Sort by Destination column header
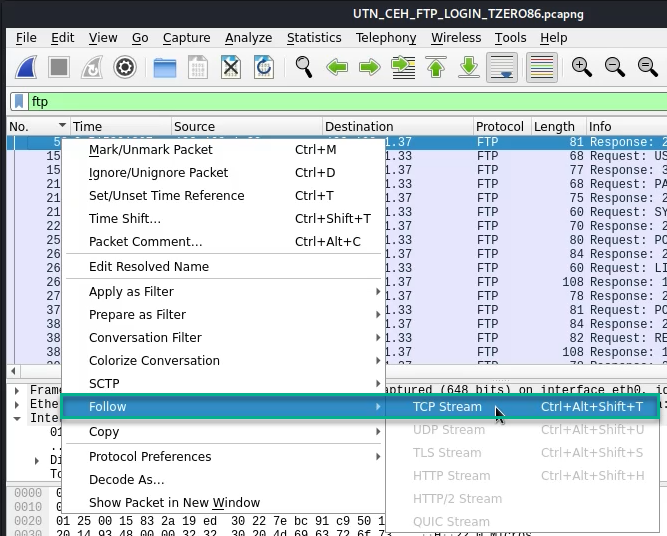Viewport: 667px width, 536px height. (398, 127)
